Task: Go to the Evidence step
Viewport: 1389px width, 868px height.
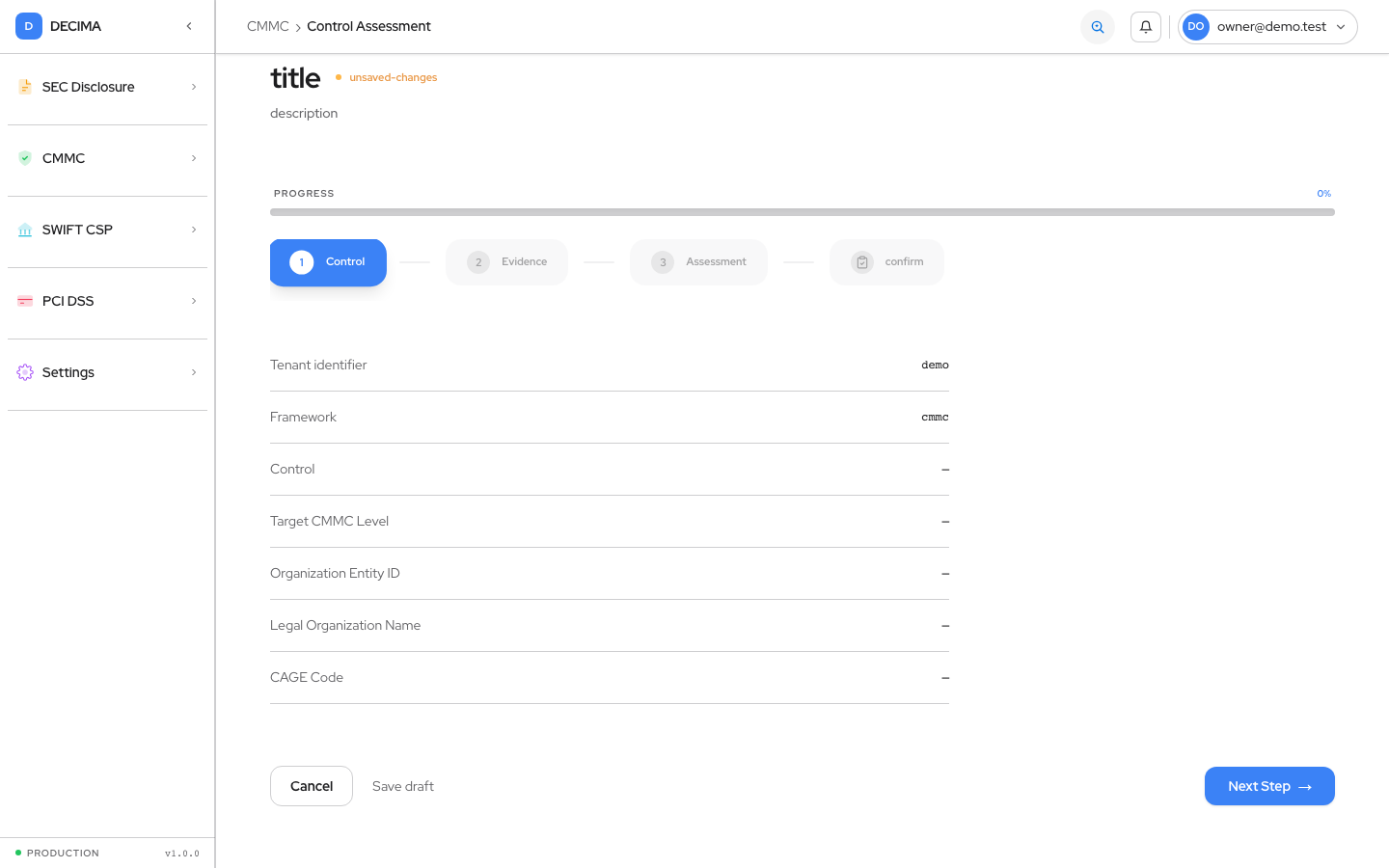Action: pos(506,262)
